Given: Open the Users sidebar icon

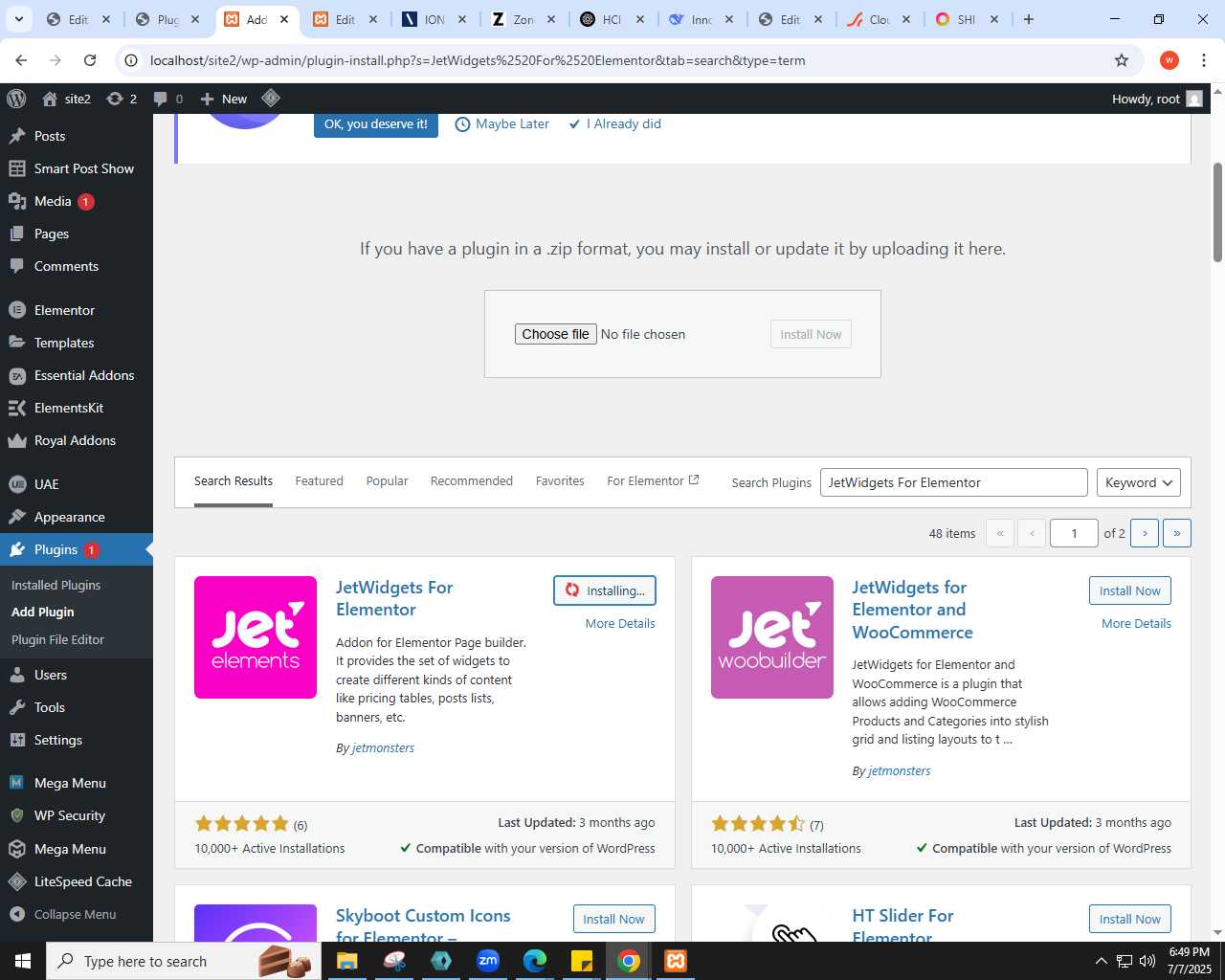Looking at the screenshot, I should (16, 675).
